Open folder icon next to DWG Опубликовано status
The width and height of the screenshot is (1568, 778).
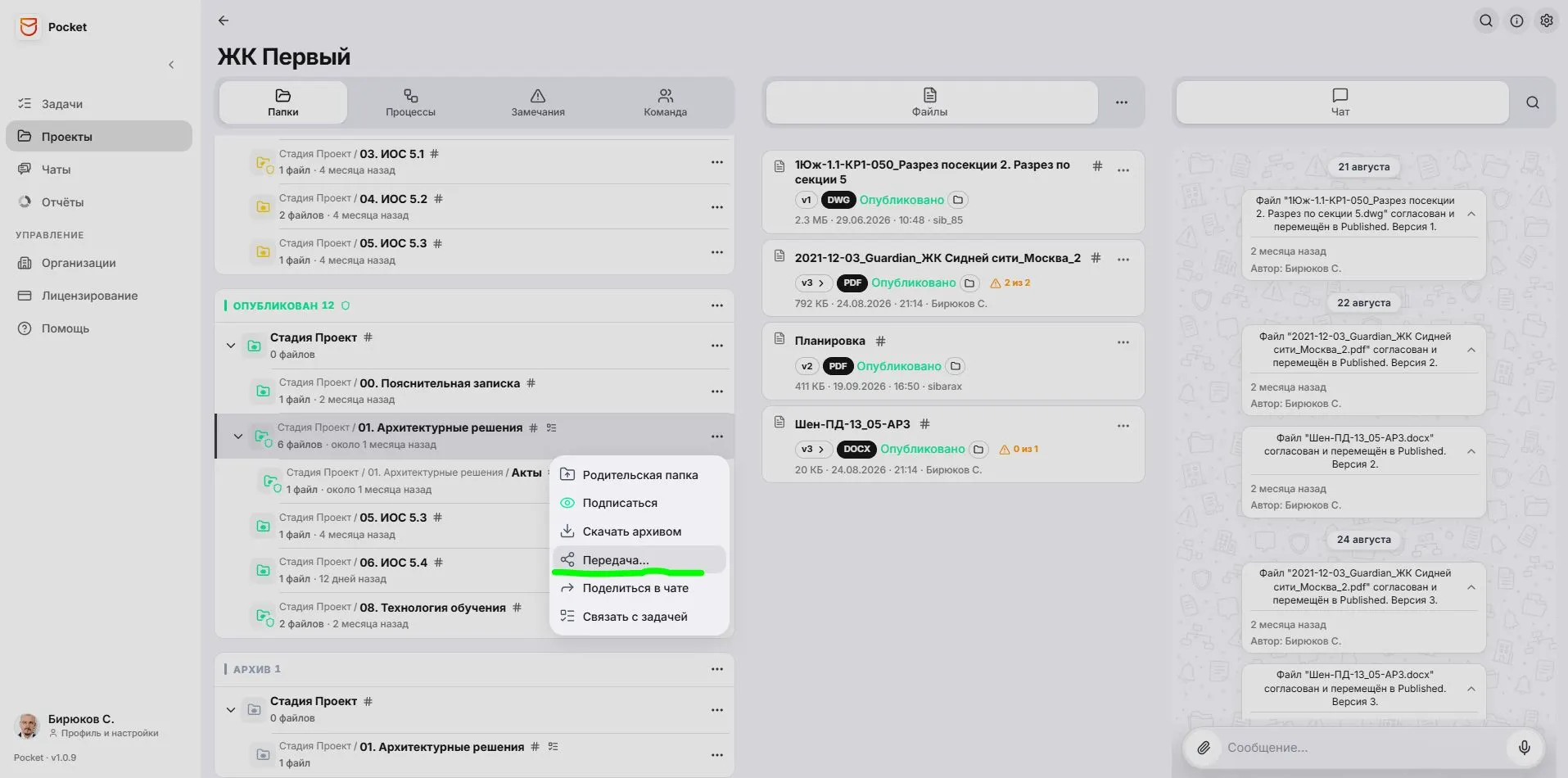pyautogui.click(x=958, y=200)
